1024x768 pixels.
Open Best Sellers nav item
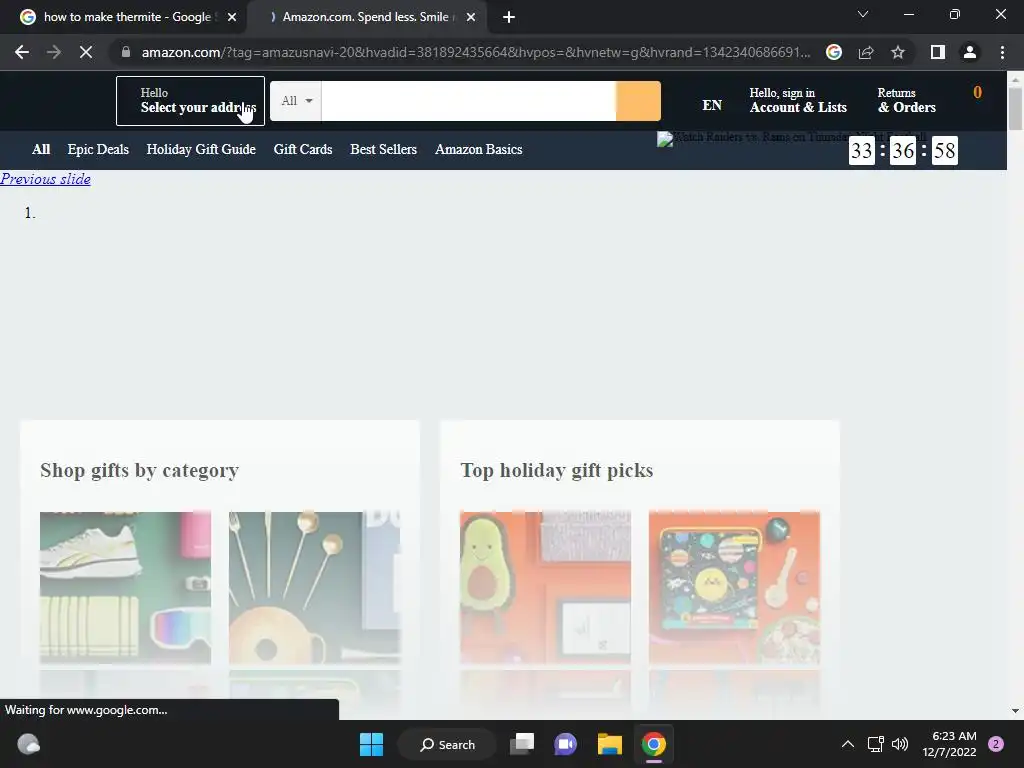click(383, 150)
